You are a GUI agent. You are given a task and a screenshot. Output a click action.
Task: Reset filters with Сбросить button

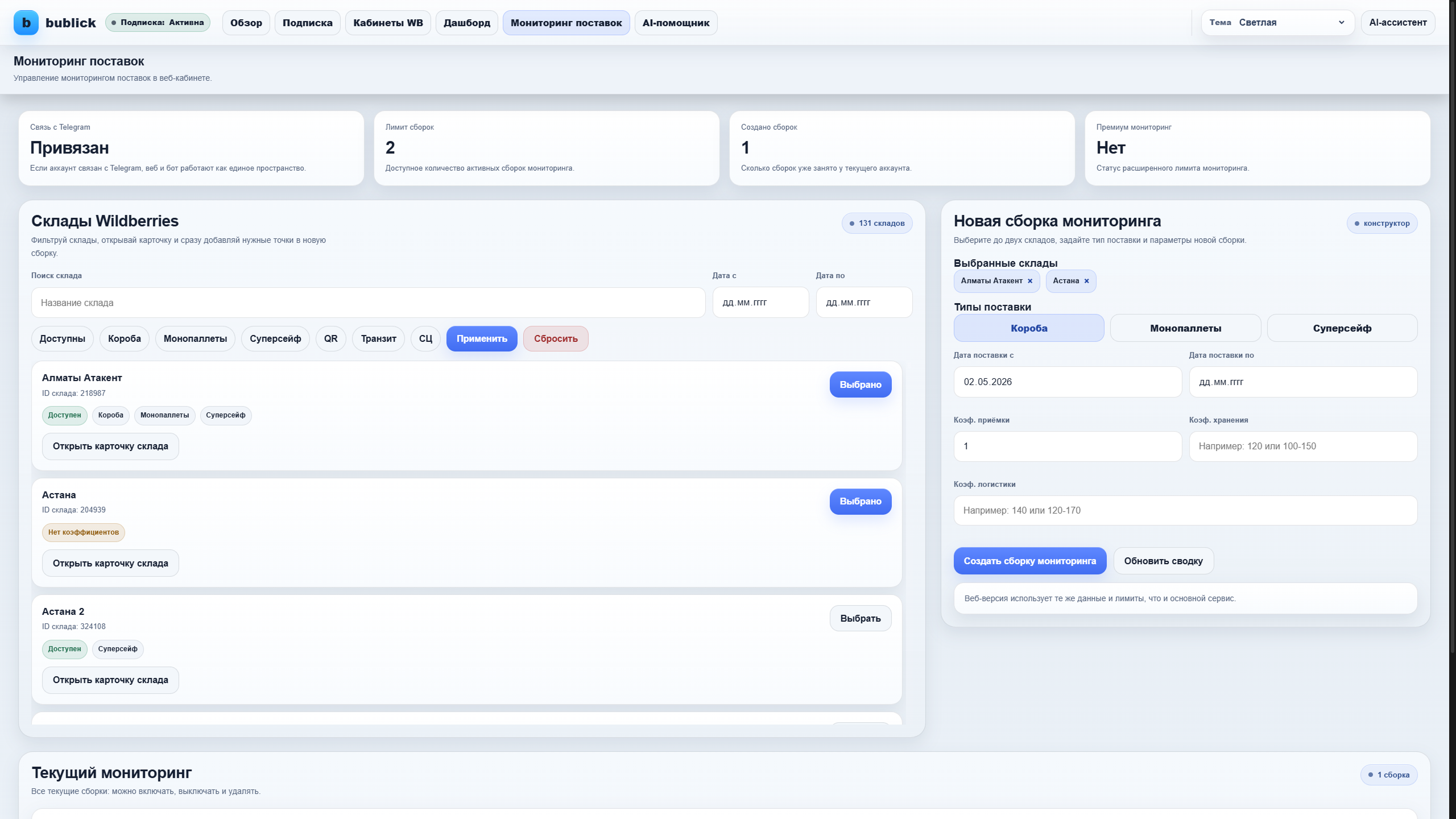tap(556, 339)
